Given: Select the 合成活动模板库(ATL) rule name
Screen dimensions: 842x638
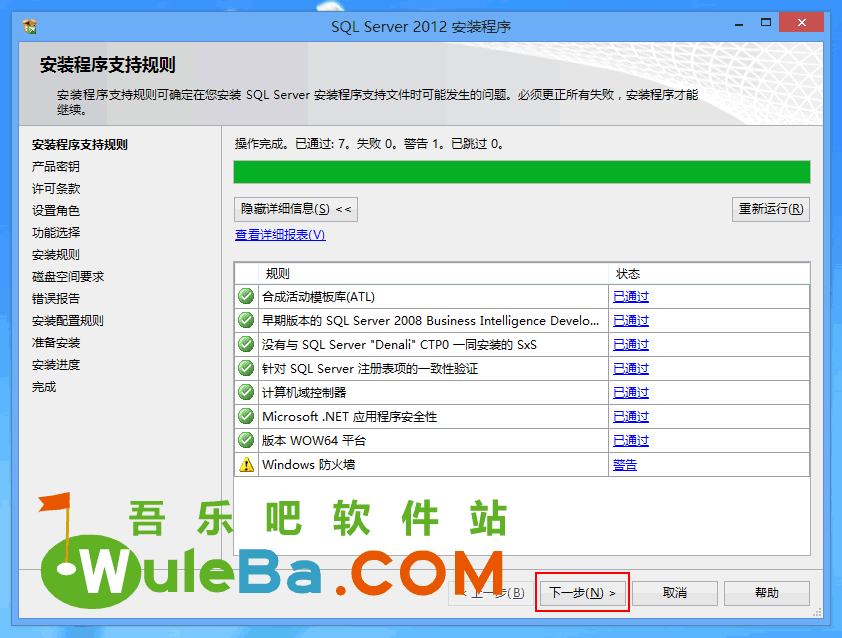Looking at the screenshot, I should [318, 296].
